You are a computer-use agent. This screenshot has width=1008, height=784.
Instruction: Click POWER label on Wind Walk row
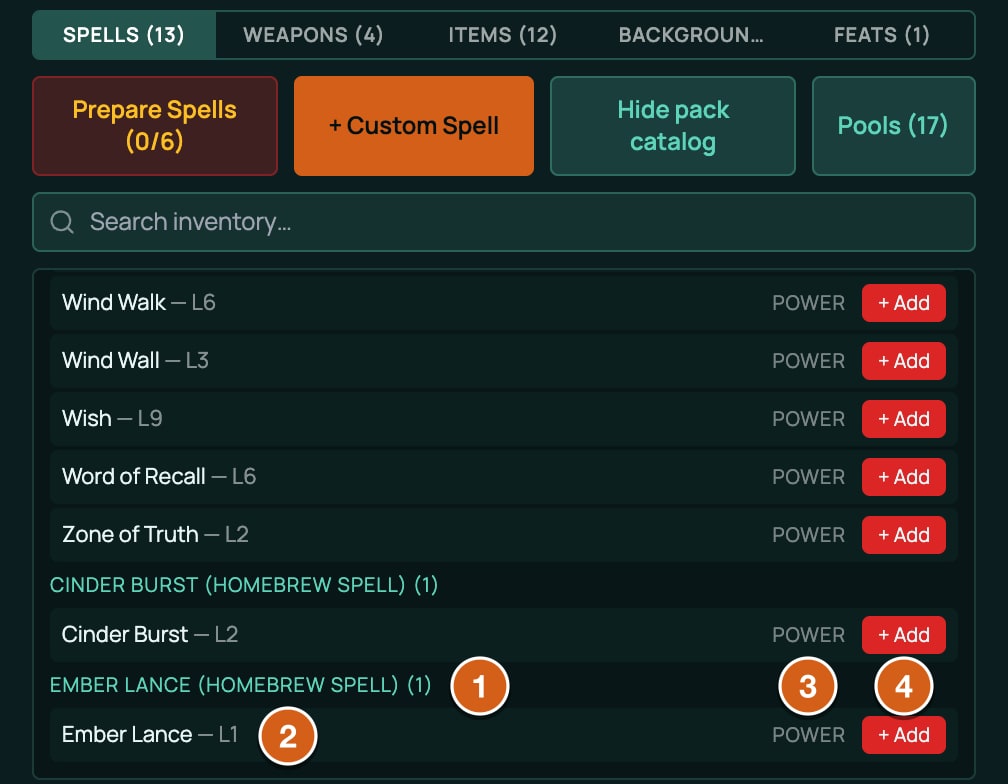coord(809,303)
